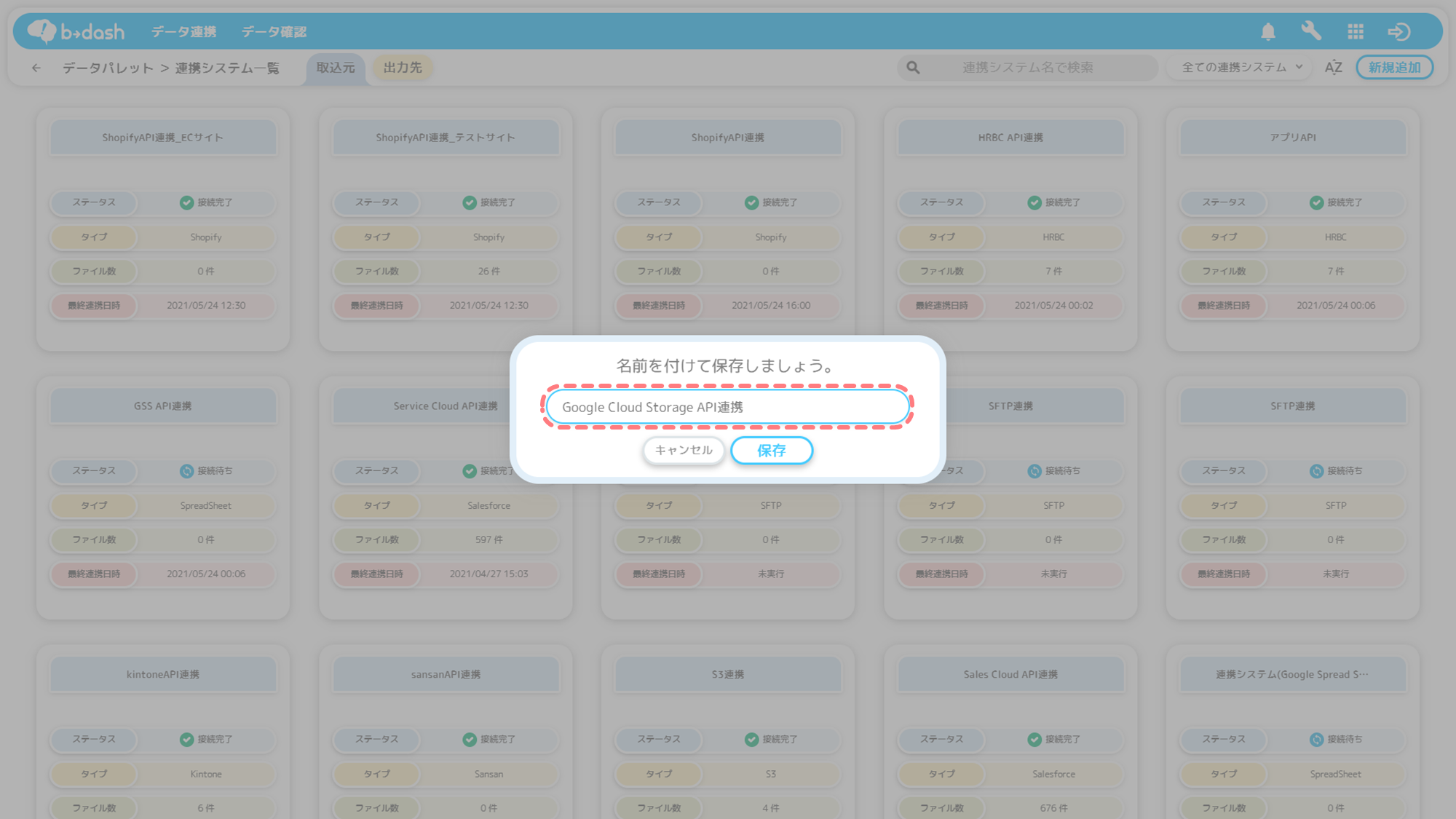Click connection status icon on アプリAPI card
This screenshot has width=1456, height=819.
coord(1317,202)
